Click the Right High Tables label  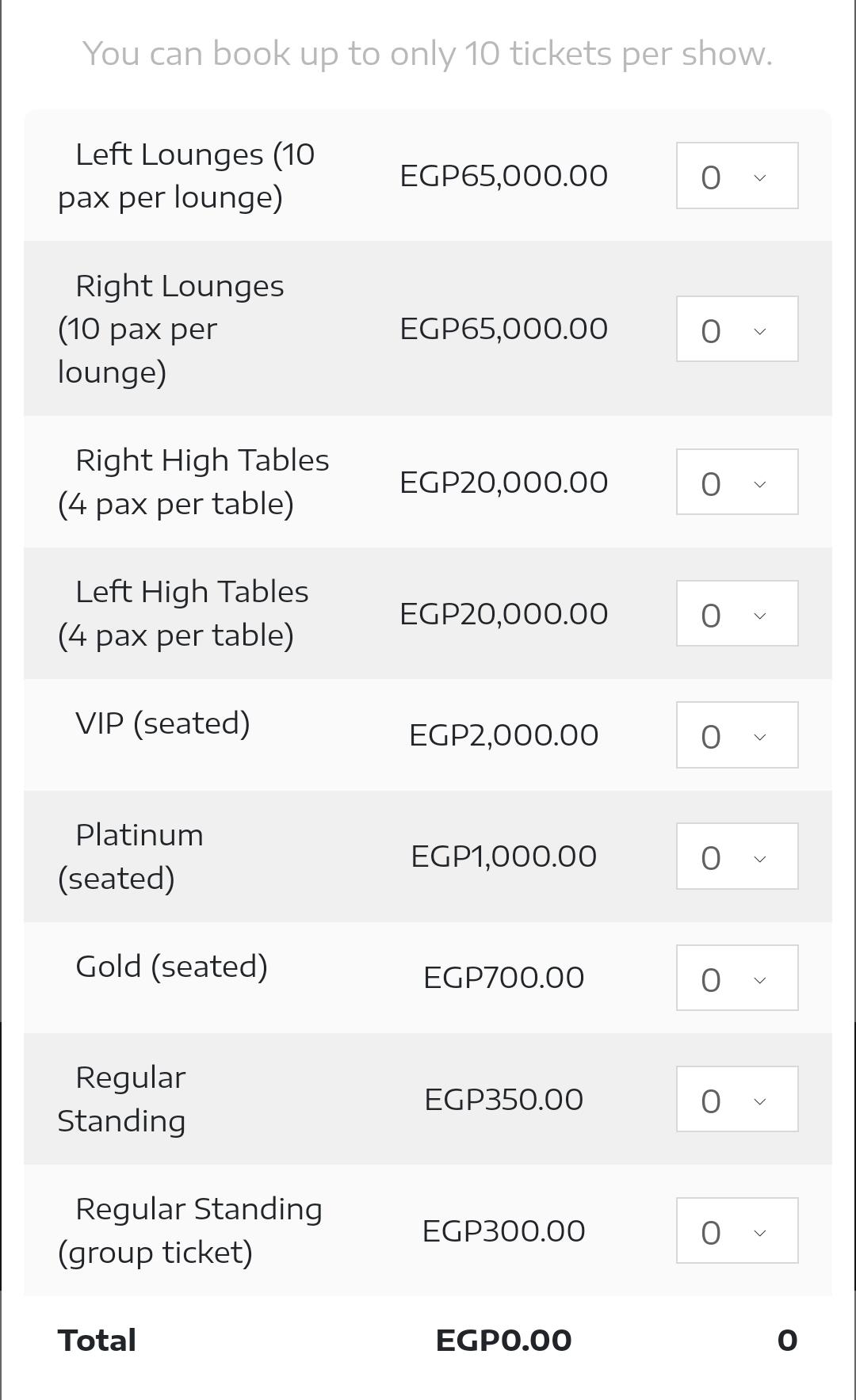tap(193, 482)
